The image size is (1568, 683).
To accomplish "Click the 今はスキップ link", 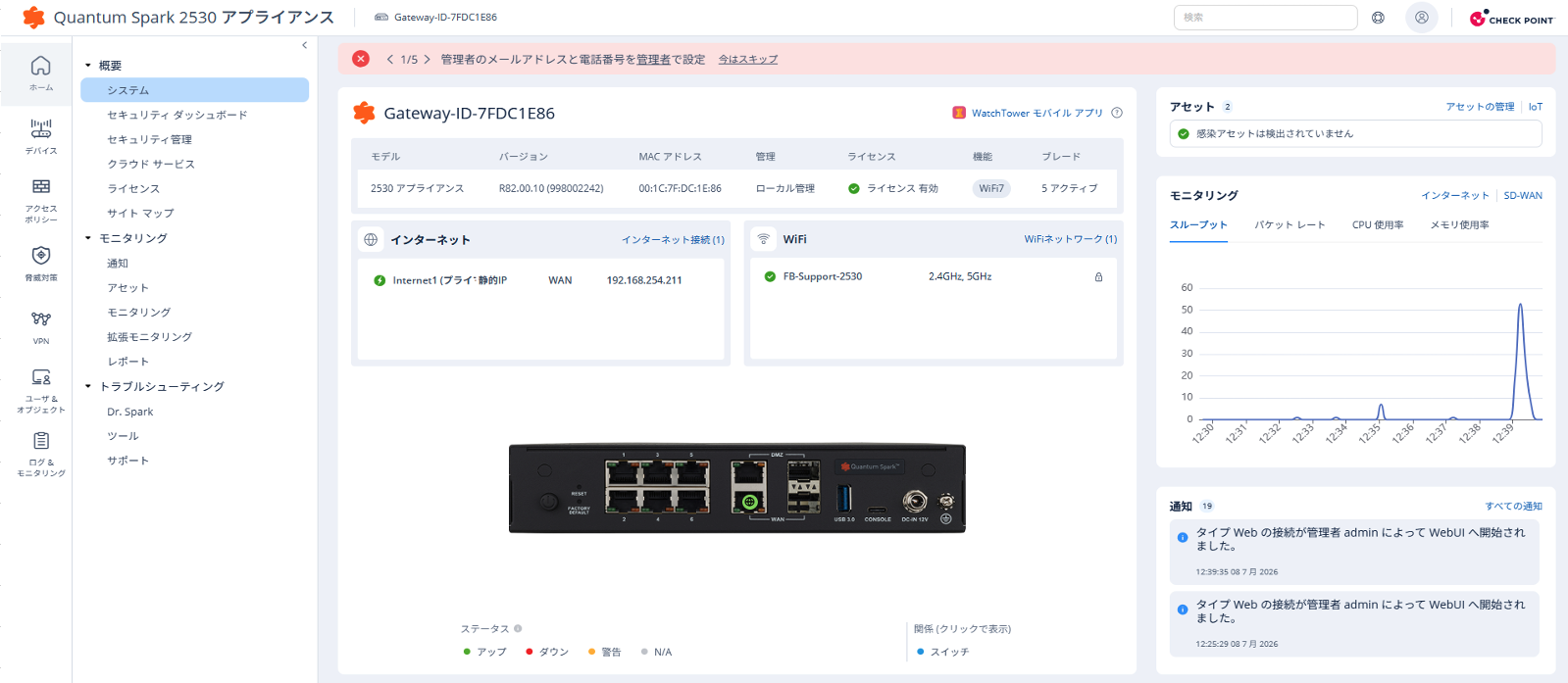I will tap(747, 60).
